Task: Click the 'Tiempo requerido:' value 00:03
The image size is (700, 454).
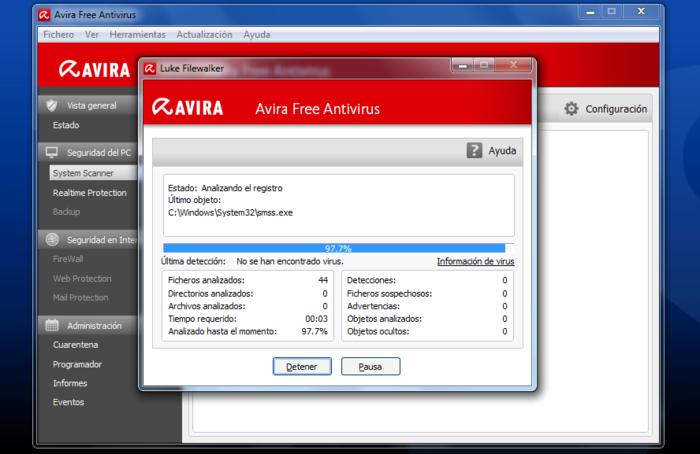Action: [x=317, y=319]
